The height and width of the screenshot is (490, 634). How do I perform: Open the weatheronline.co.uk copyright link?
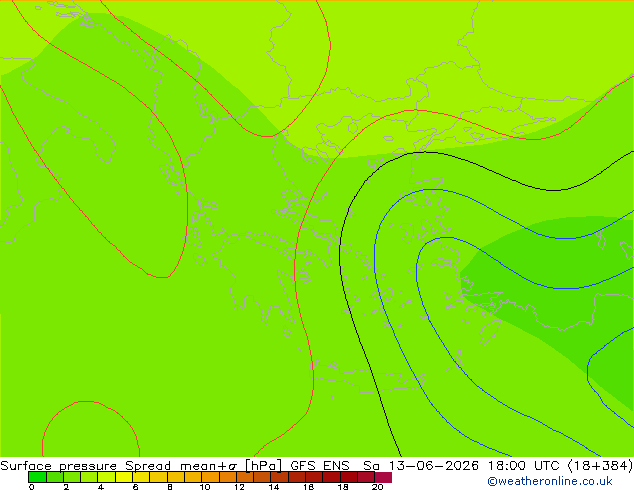point(550,481)
